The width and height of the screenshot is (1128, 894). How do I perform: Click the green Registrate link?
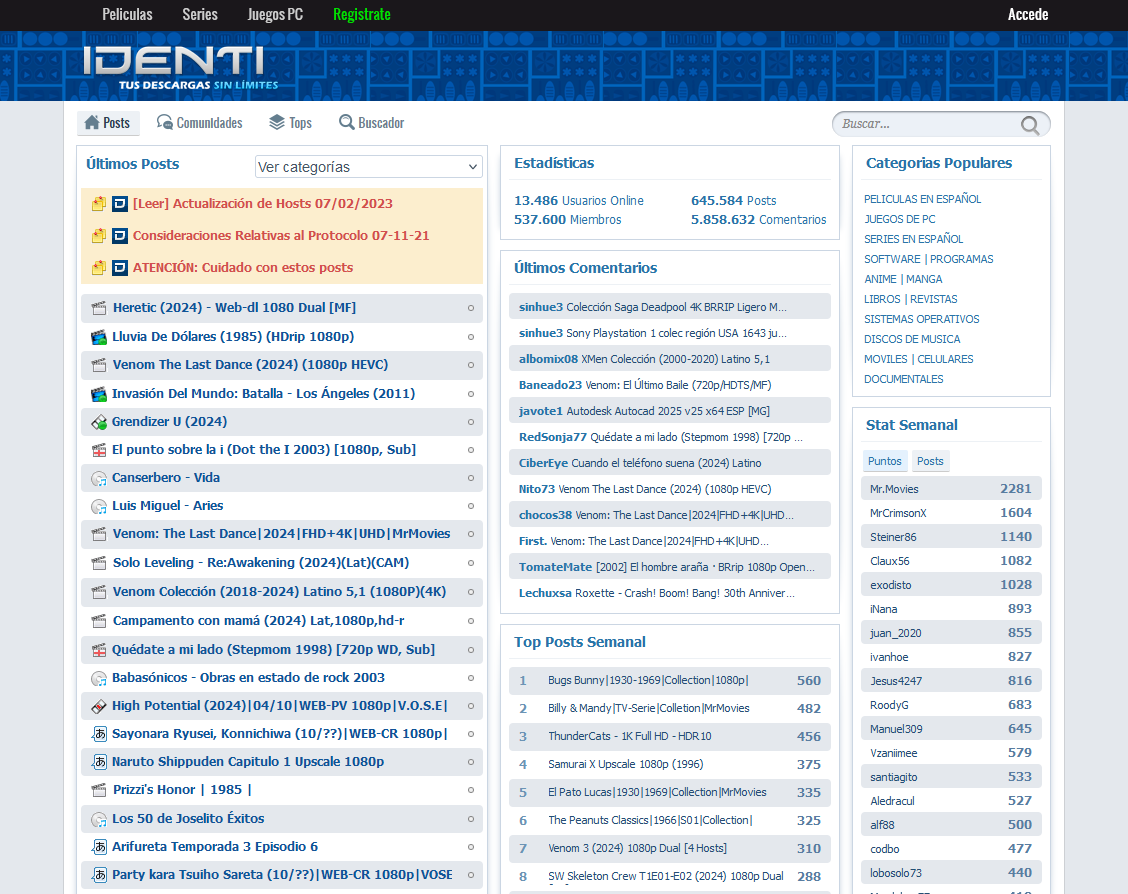click(361, 14)
